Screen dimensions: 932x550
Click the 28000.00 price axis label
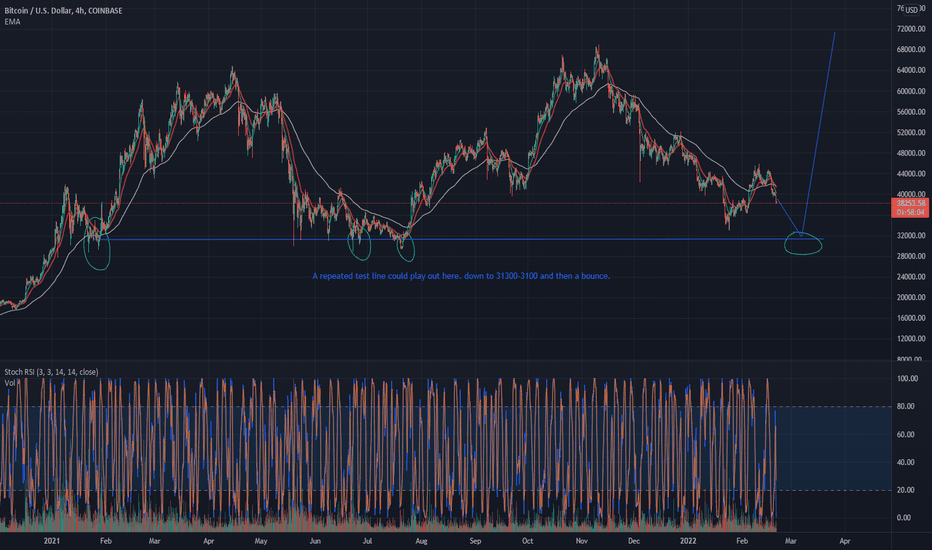tap(911, 256)
